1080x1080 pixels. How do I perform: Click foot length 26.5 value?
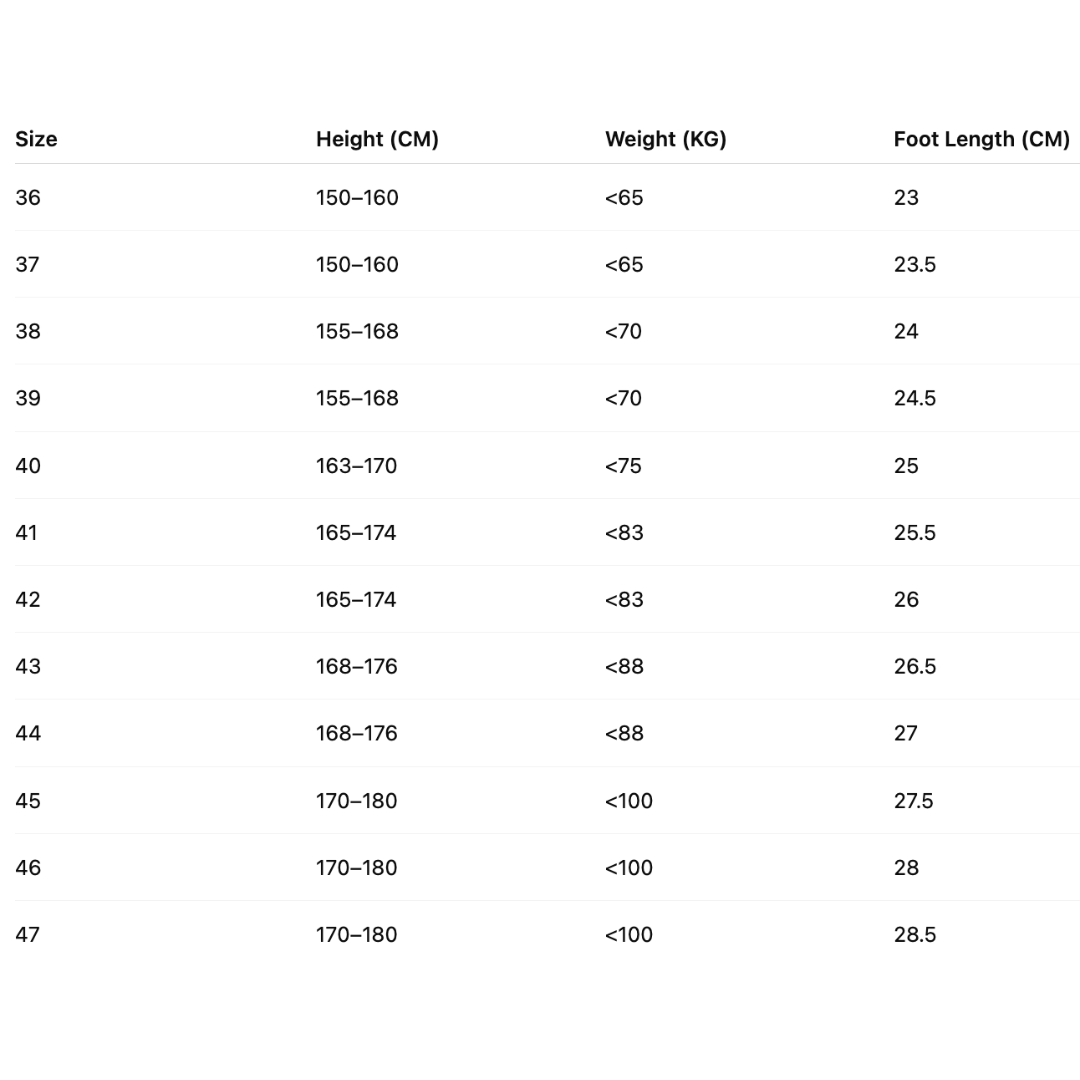pos(914,667)
